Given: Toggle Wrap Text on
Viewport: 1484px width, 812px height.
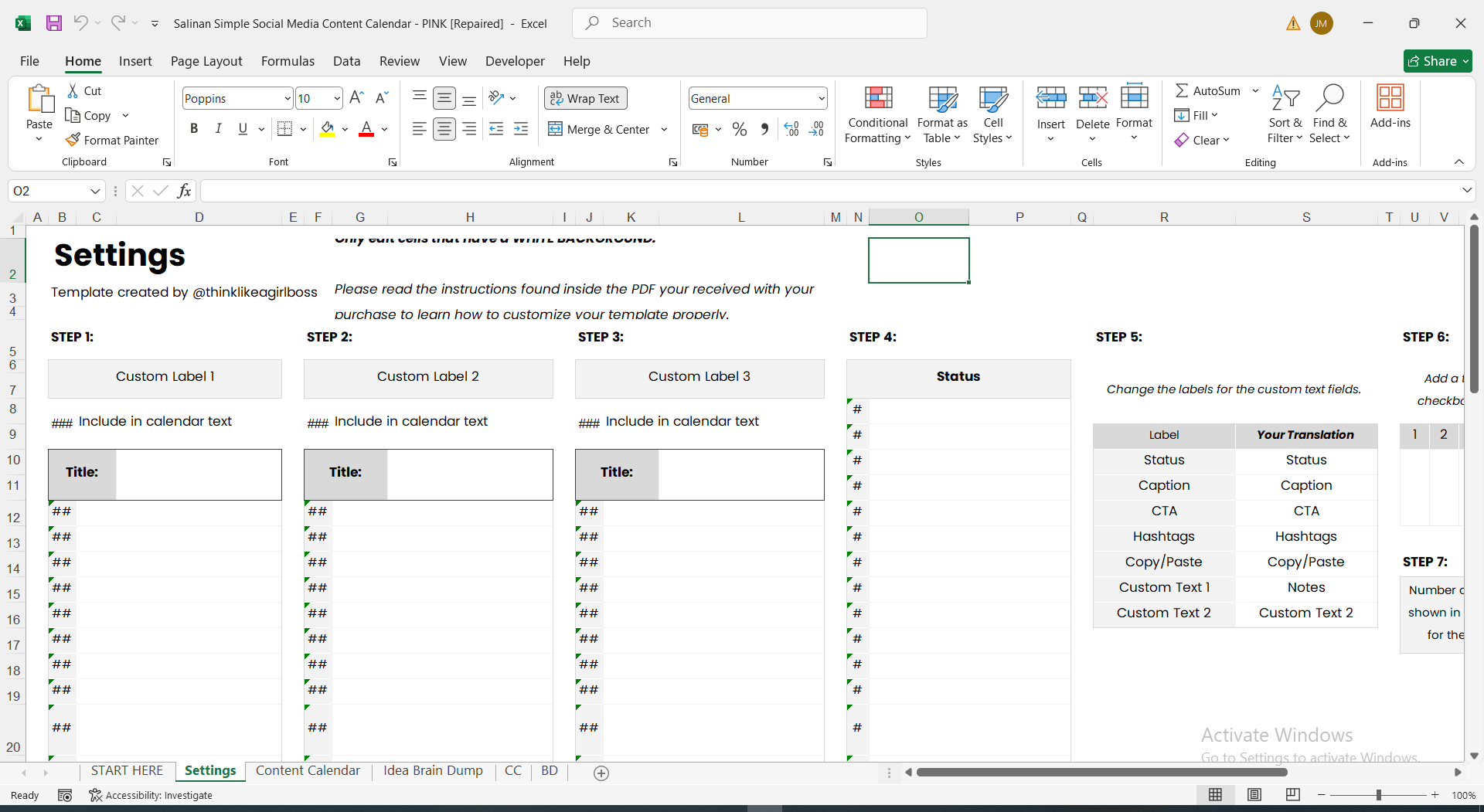Looking at the screenshot, I should coord(585,98).
